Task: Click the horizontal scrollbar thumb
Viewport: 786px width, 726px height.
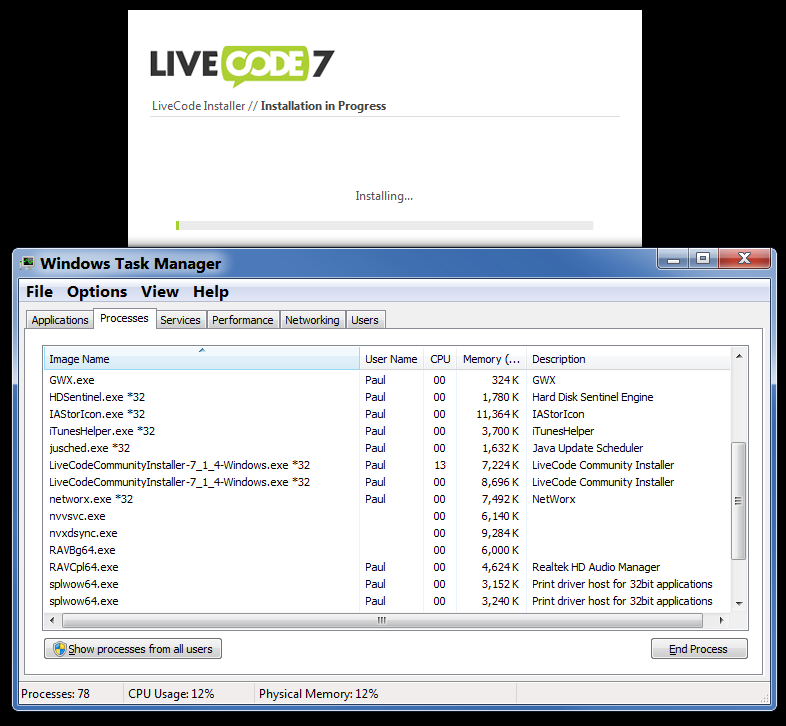Action: (x=382, y=621)
